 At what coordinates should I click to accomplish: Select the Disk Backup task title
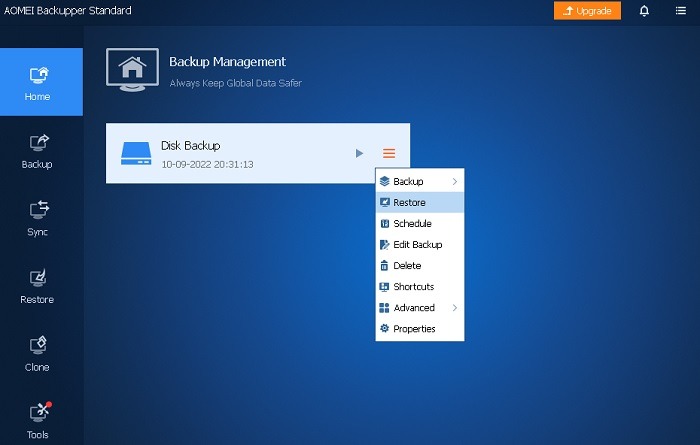[191, 146]
